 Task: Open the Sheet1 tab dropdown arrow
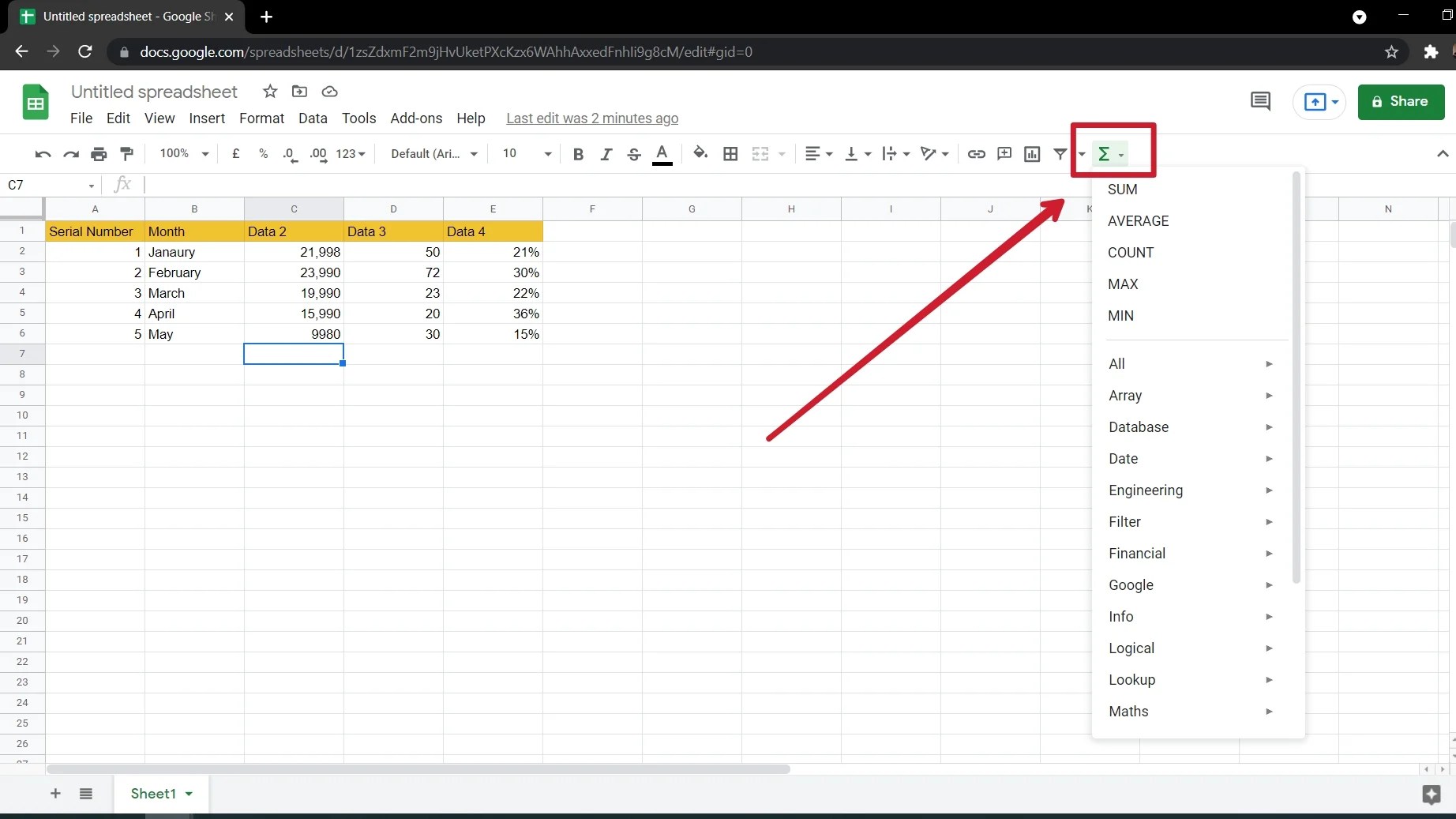tap(189, 795)
